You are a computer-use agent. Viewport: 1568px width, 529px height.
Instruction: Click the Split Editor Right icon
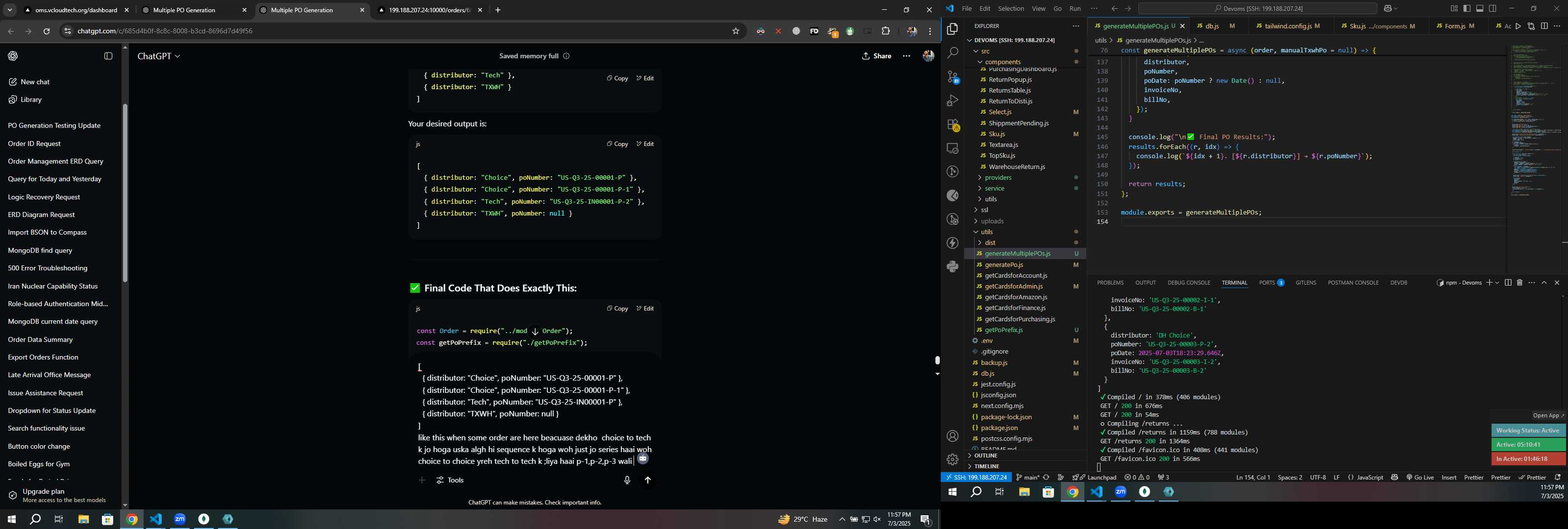1544,26
